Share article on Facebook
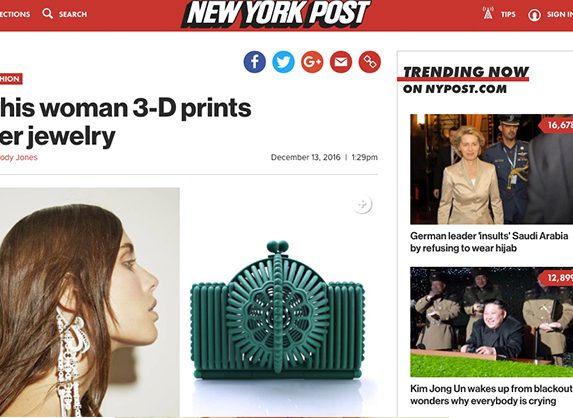 [254, 62]
